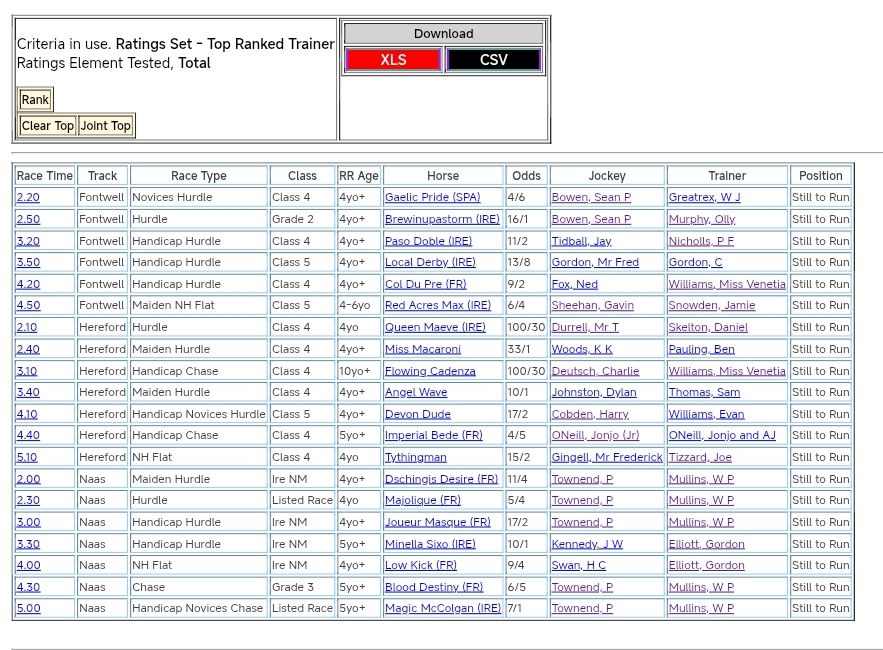883x650 pixels.
Task: Open the 4.10 Hereford race link
Action: point(28,414)
